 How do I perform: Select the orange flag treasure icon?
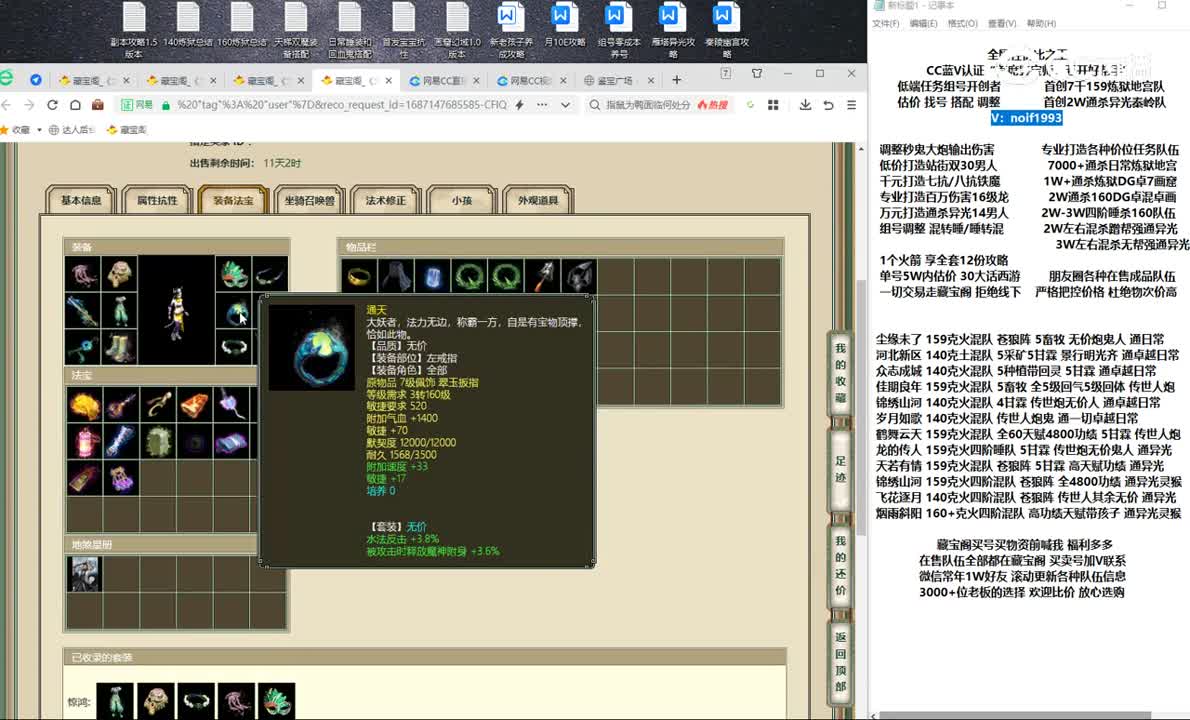coord(194,406)
